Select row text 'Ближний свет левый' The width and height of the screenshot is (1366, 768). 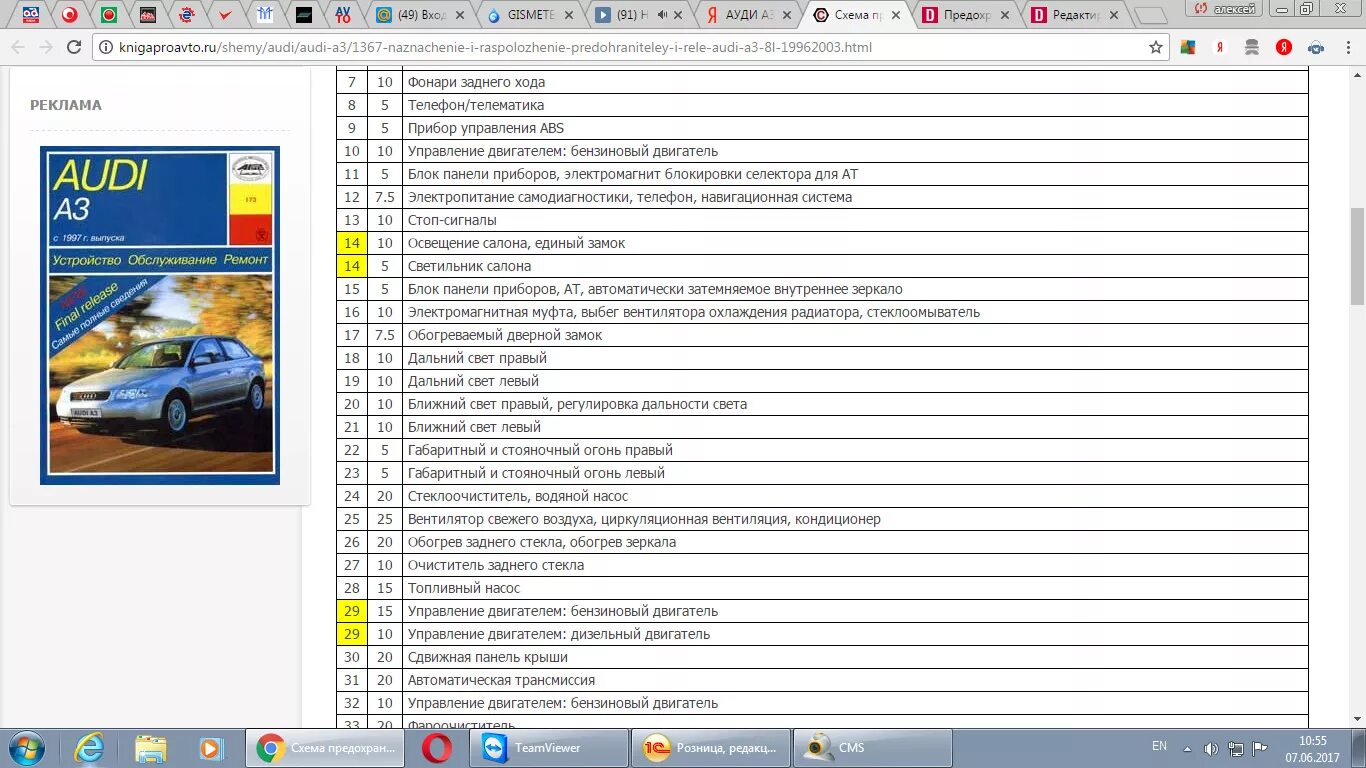coord(474,427)
